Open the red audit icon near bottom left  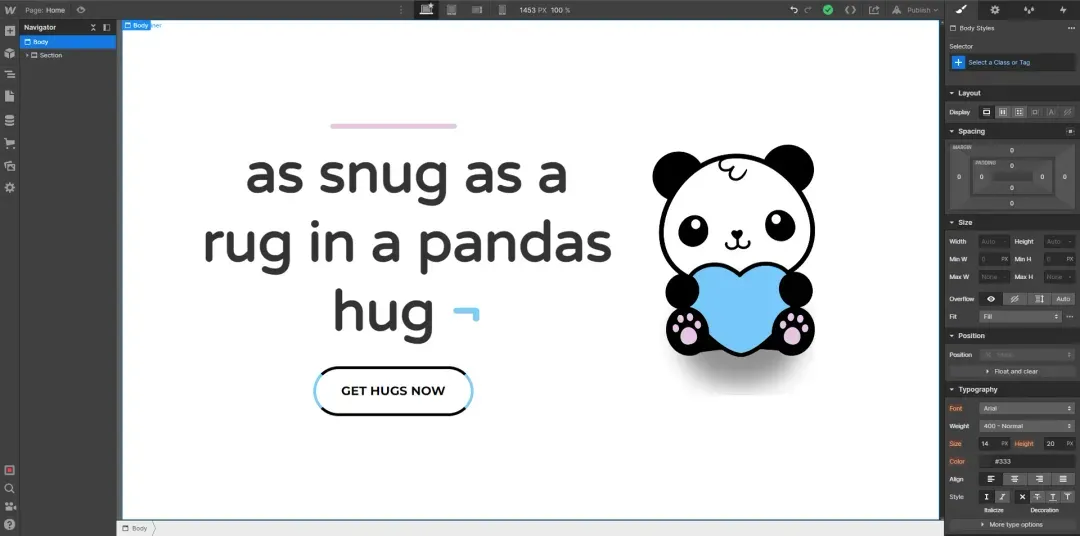[x=10, y=471]
